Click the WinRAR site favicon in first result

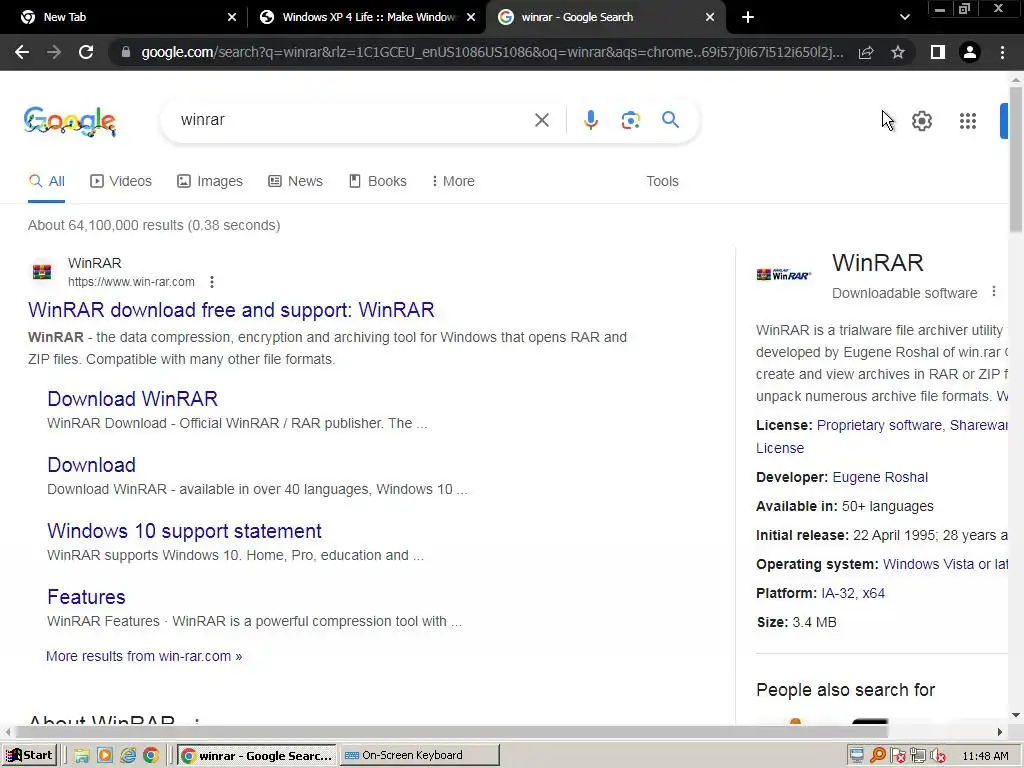[x=42, y=271]
